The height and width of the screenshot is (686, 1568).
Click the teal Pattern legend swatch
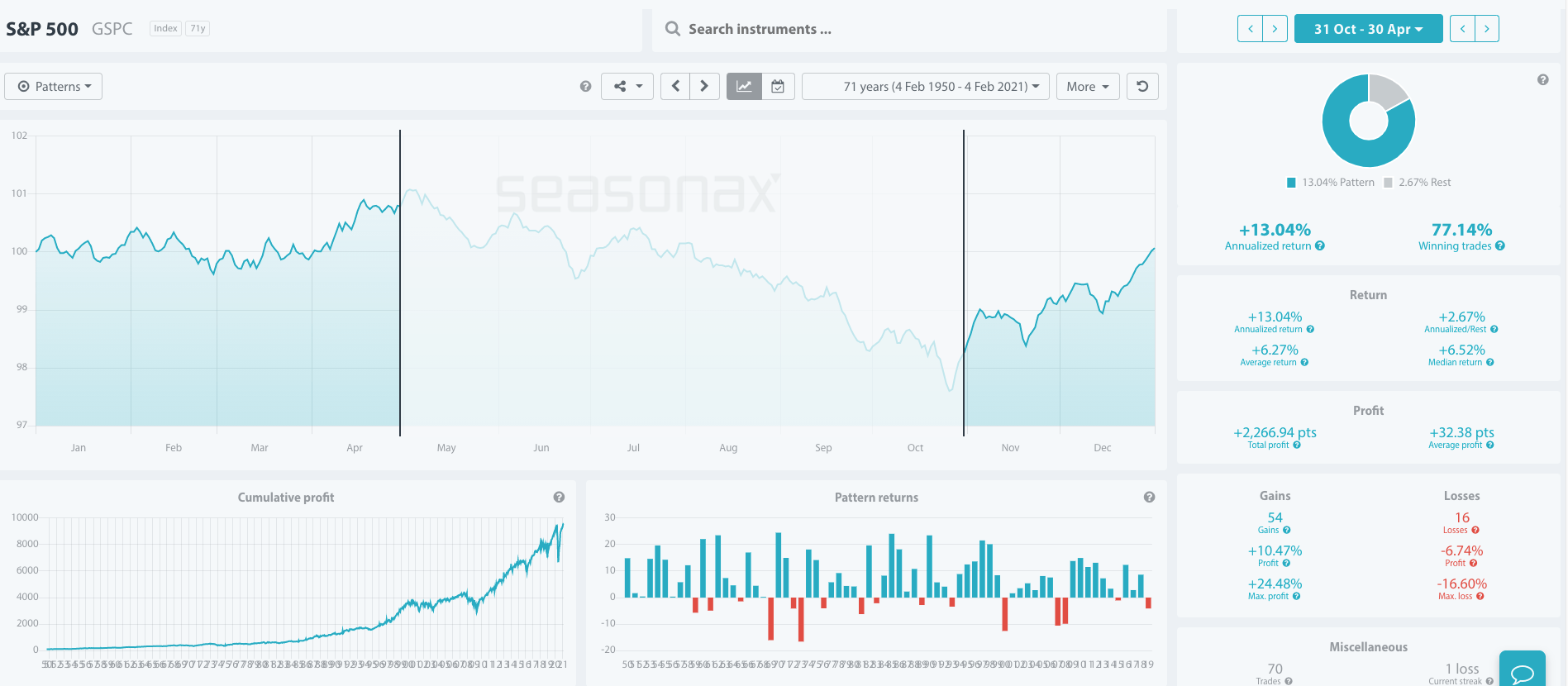point(1291,183)
